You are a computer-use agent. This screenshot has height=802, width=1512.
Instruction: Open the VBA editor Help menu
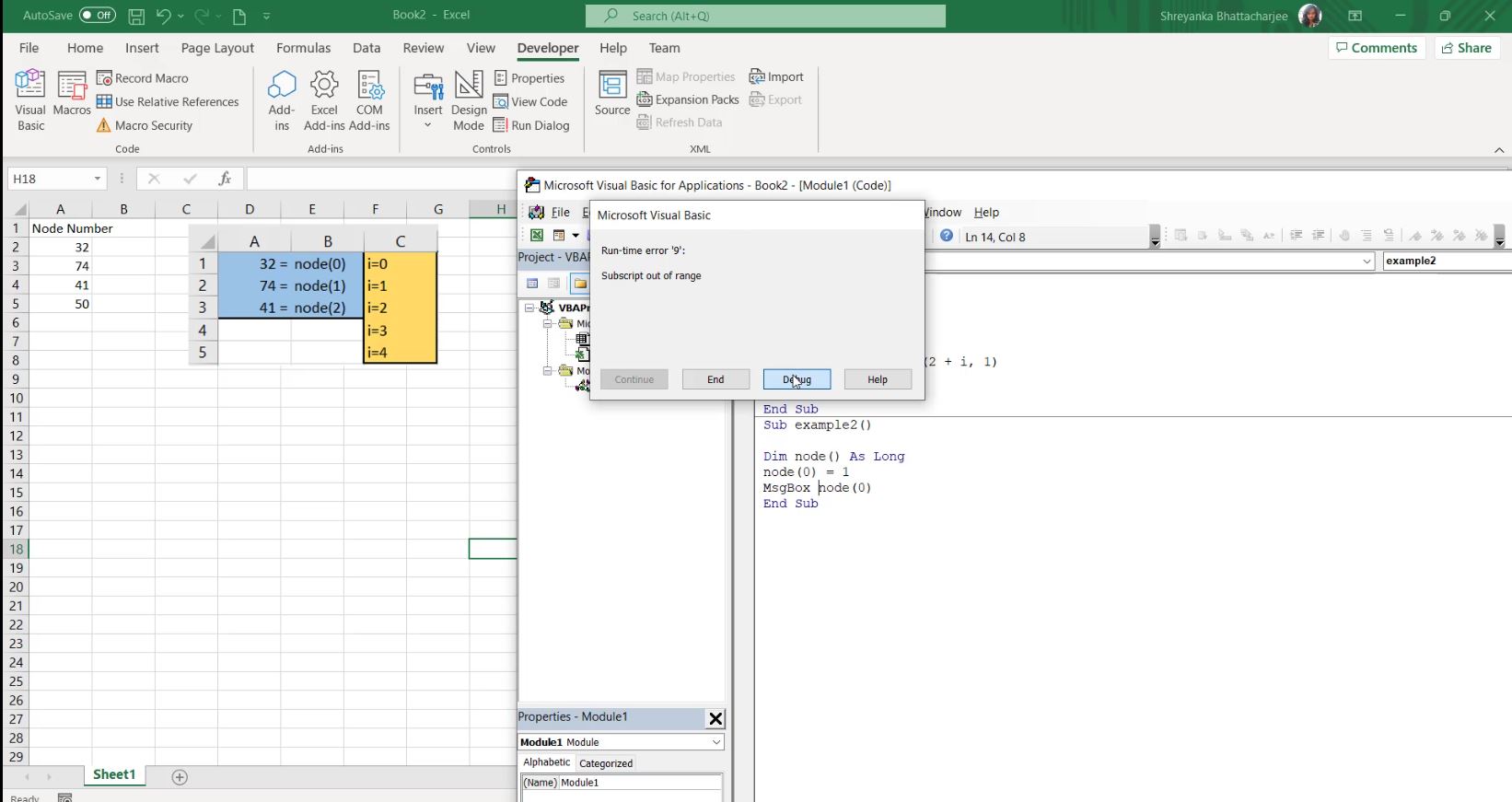pyautogui.click(x=986, y=212)
